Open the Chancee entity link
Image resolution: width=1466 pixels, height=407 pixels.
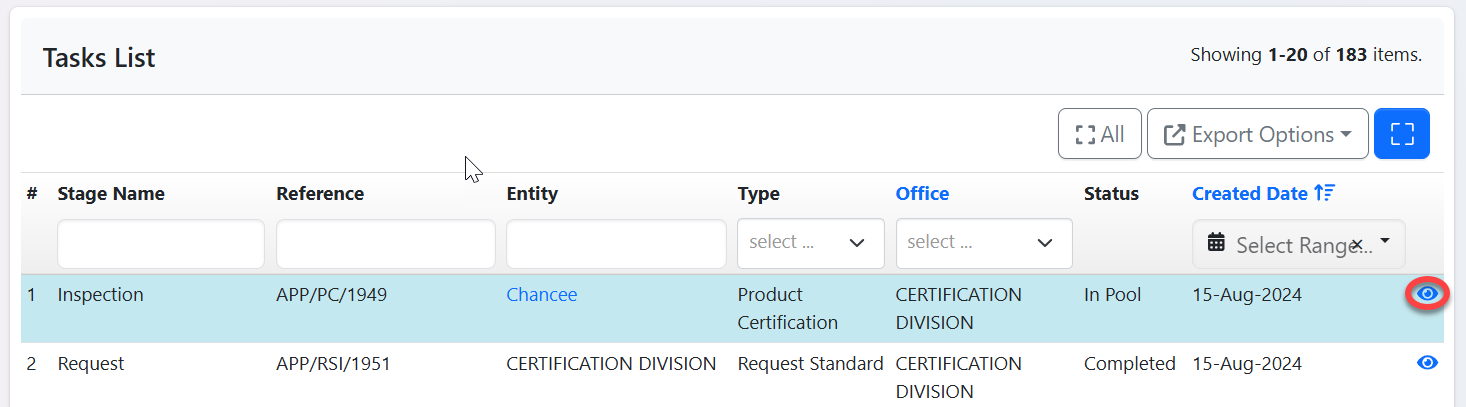tap(541, 295)
